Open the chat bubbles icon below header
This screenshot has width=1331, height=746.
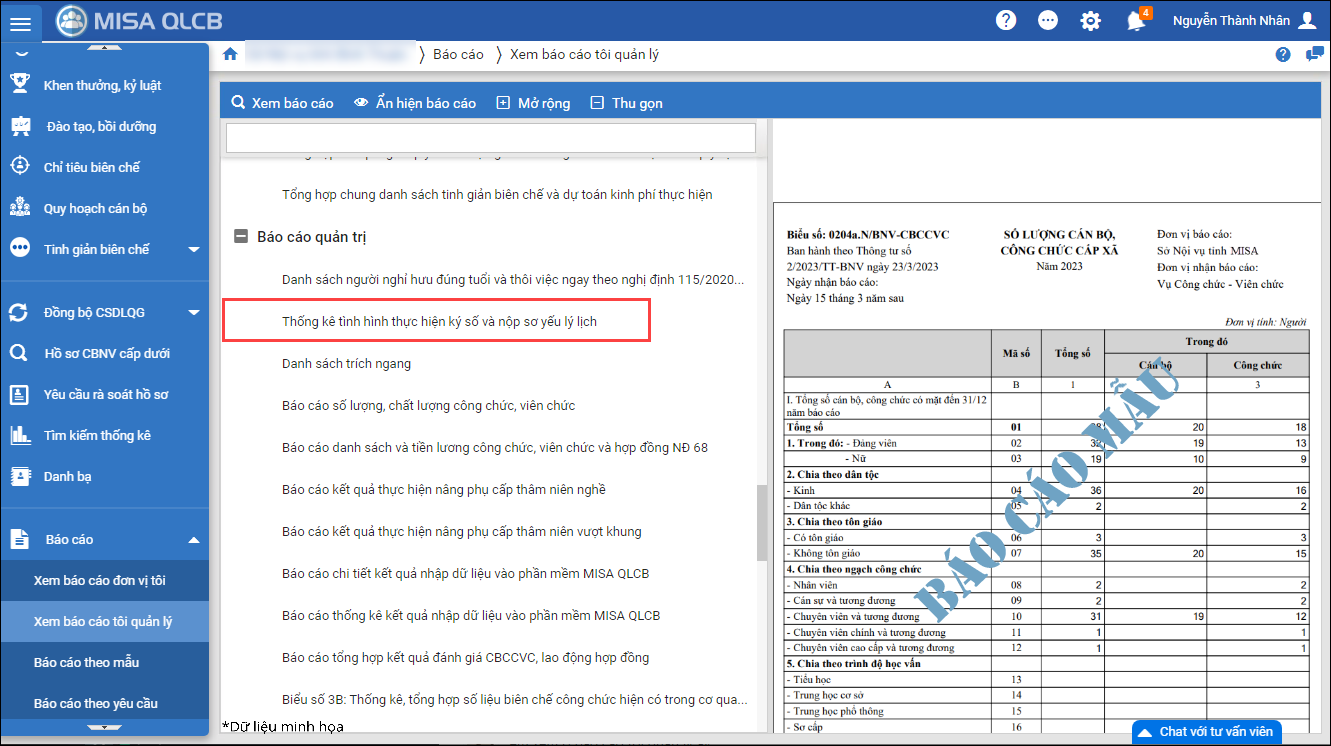pyautogui.click(x=1314, y=54)
